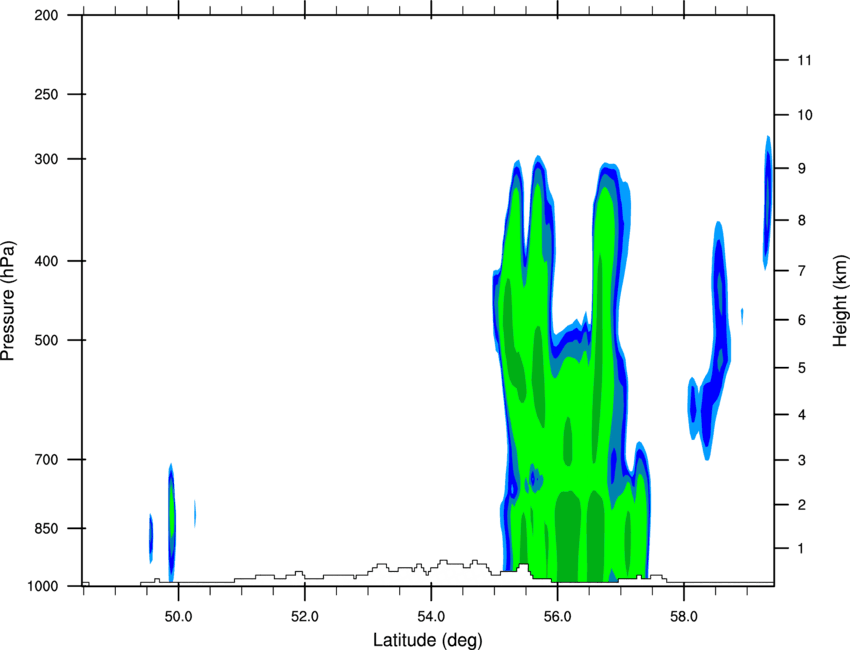The width and height of the screenshot is (850, 650).
Task: Click the 7 km height label
Action: click(x=801, y=271)
